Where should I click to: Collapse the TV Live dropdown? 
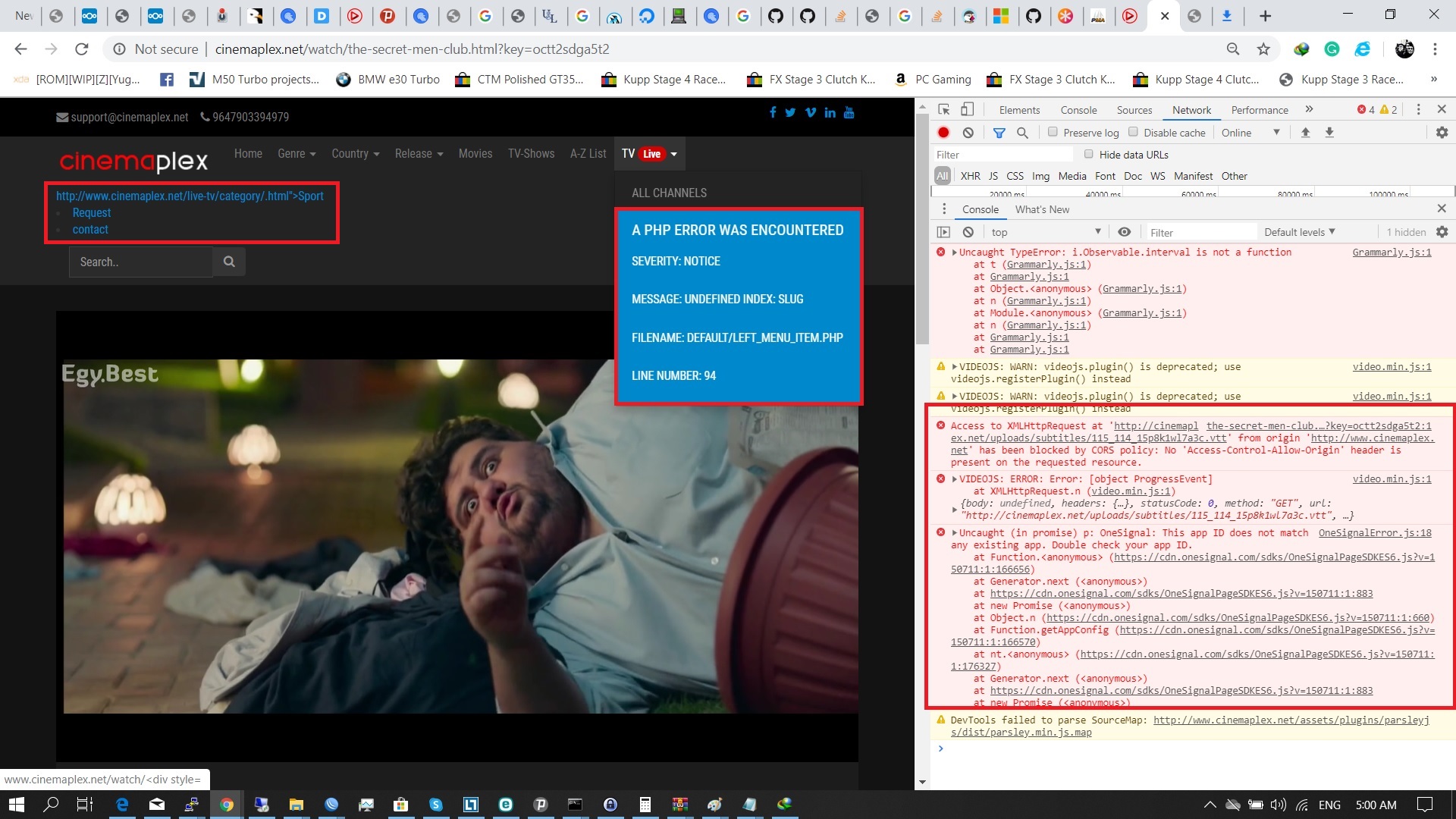tap(649, 154)
